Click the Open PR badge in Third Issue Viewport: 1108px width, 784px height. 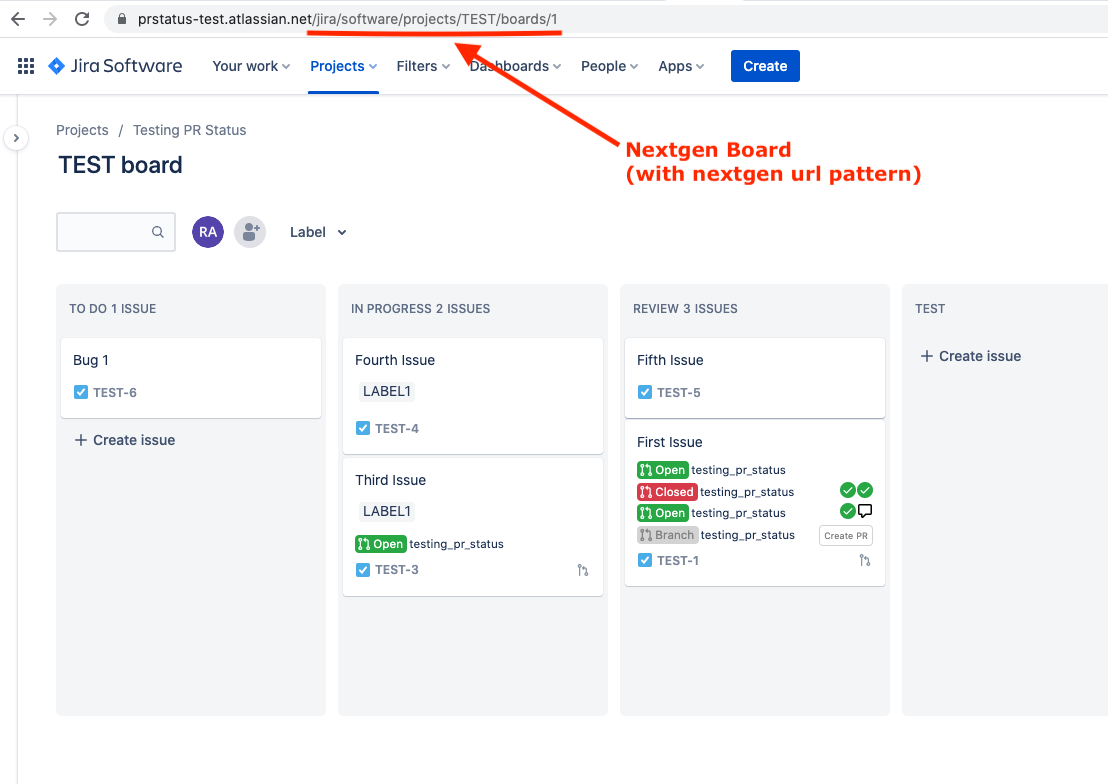(380, 544)
